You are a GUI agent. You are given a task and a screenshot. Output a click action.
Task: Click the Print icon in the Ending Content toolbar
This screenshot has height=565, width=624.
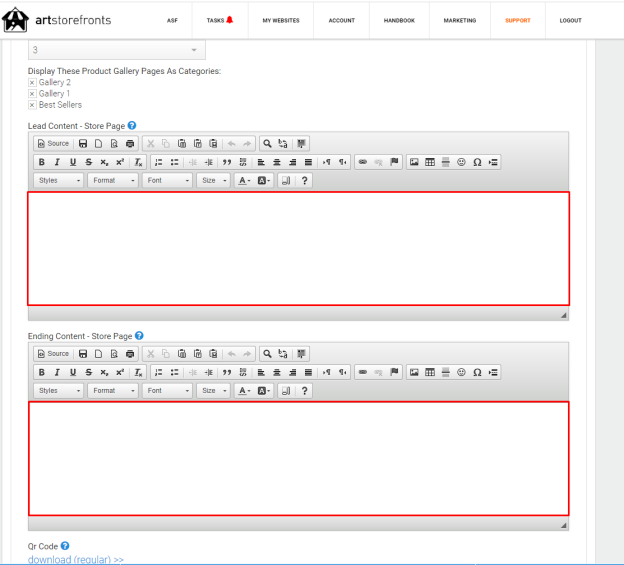click(x=130, y=354)
